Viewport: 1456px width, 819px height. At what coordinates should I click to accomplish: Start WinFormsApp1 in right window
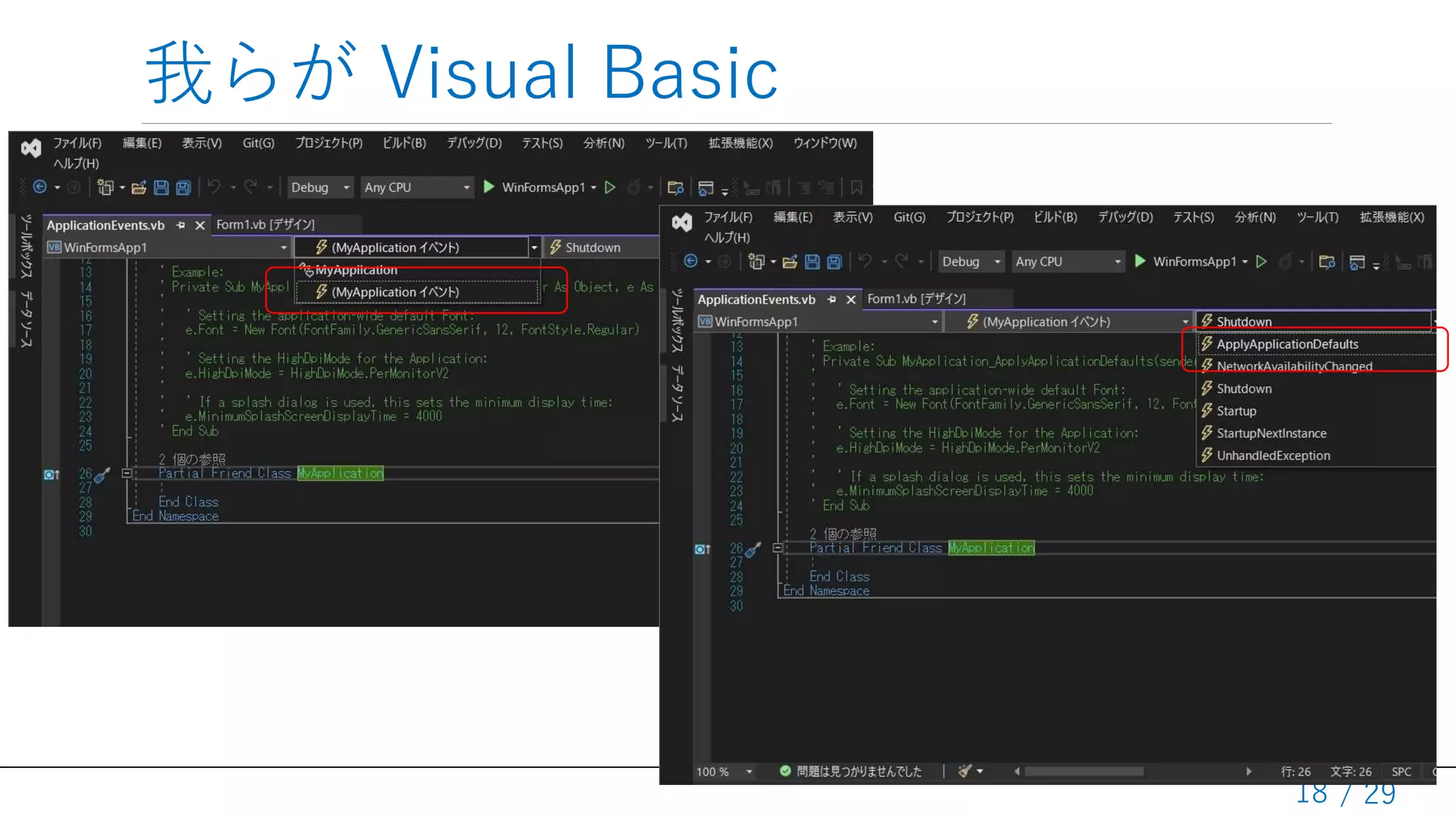pos(1189,262)
